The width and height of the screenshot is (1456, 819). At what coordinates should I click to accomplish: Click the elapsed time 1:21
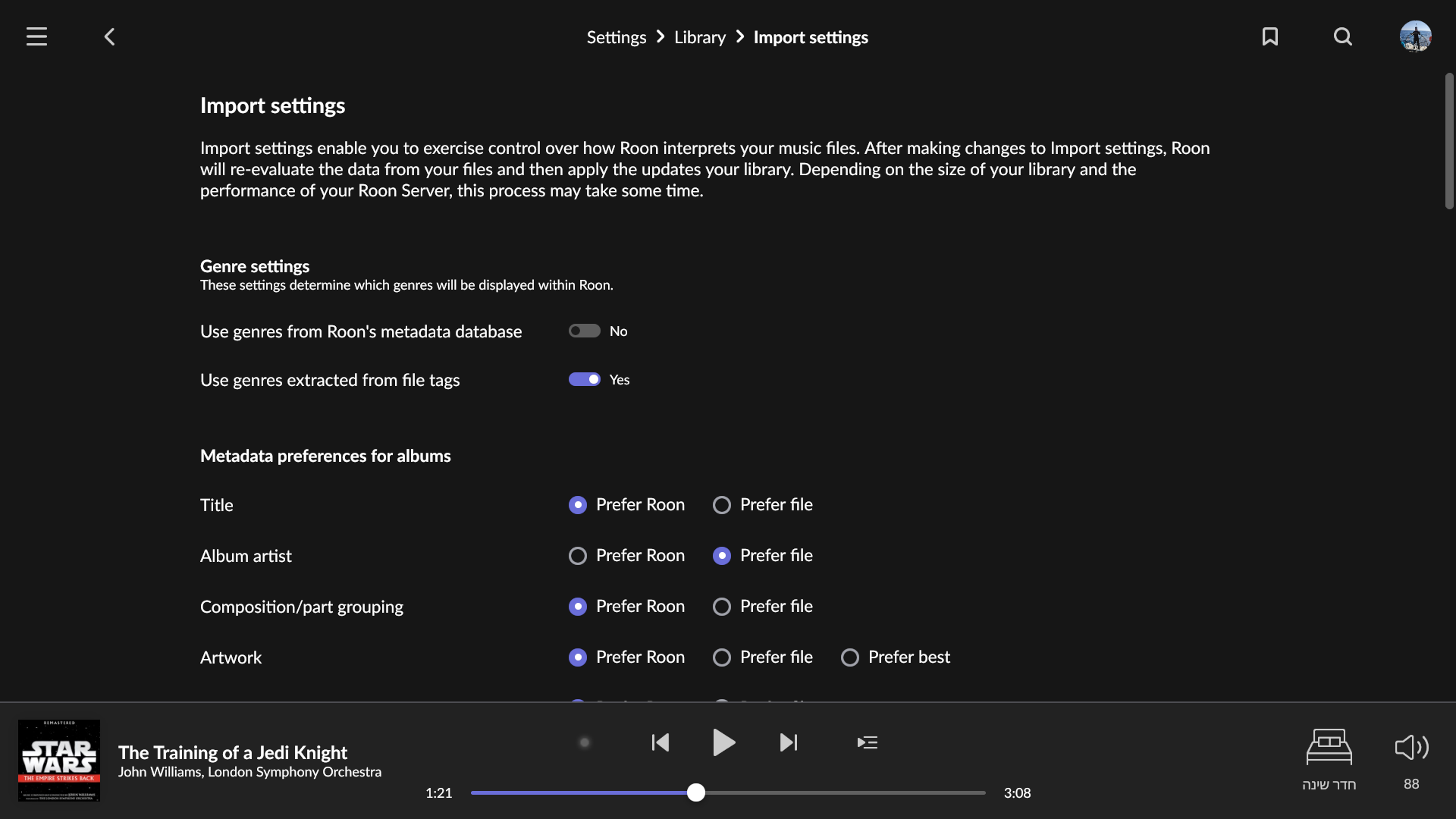(x=439, y=793)
